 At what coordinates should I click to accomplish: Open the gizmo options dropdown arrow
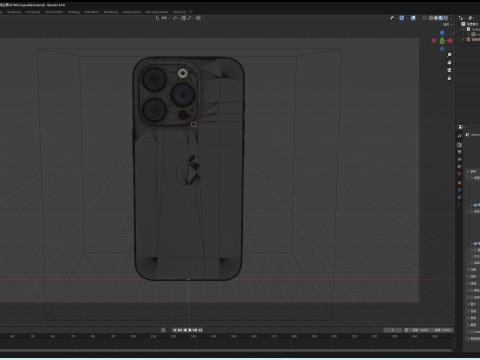point(407,18)
